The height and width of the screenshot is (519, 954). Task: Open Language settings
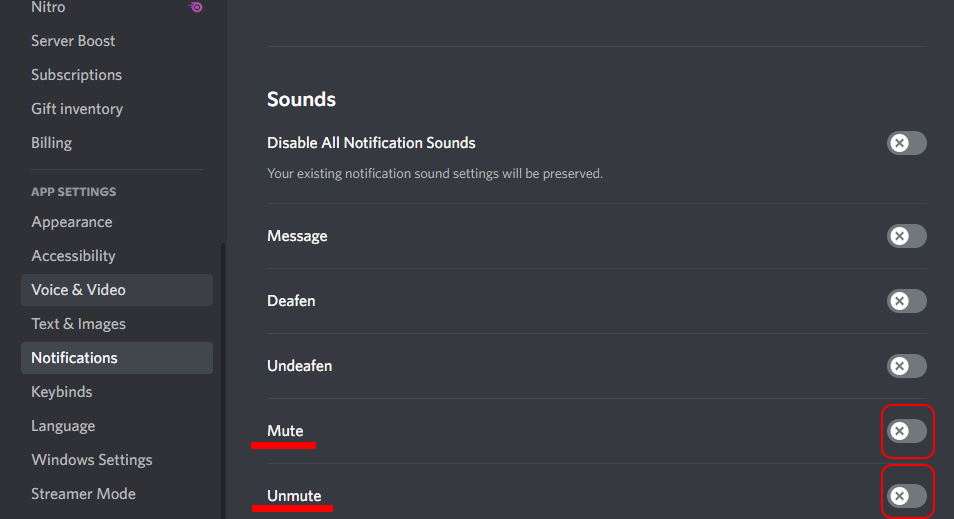63,426
